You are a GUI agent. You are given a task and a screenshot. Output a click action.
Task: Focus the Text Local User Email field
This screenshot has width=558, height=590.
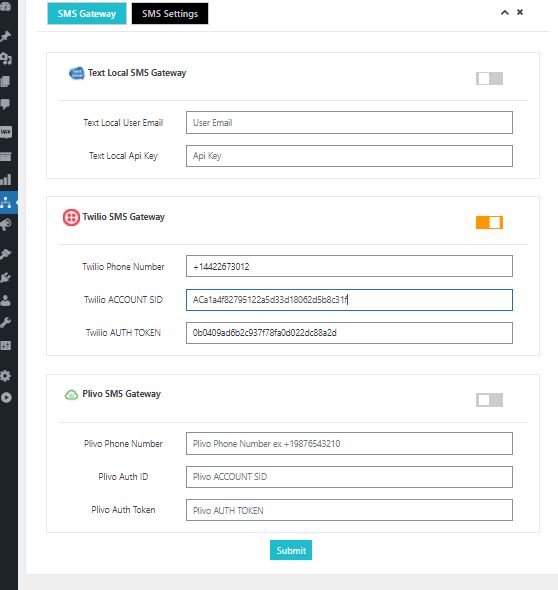[x=349, y=122]
